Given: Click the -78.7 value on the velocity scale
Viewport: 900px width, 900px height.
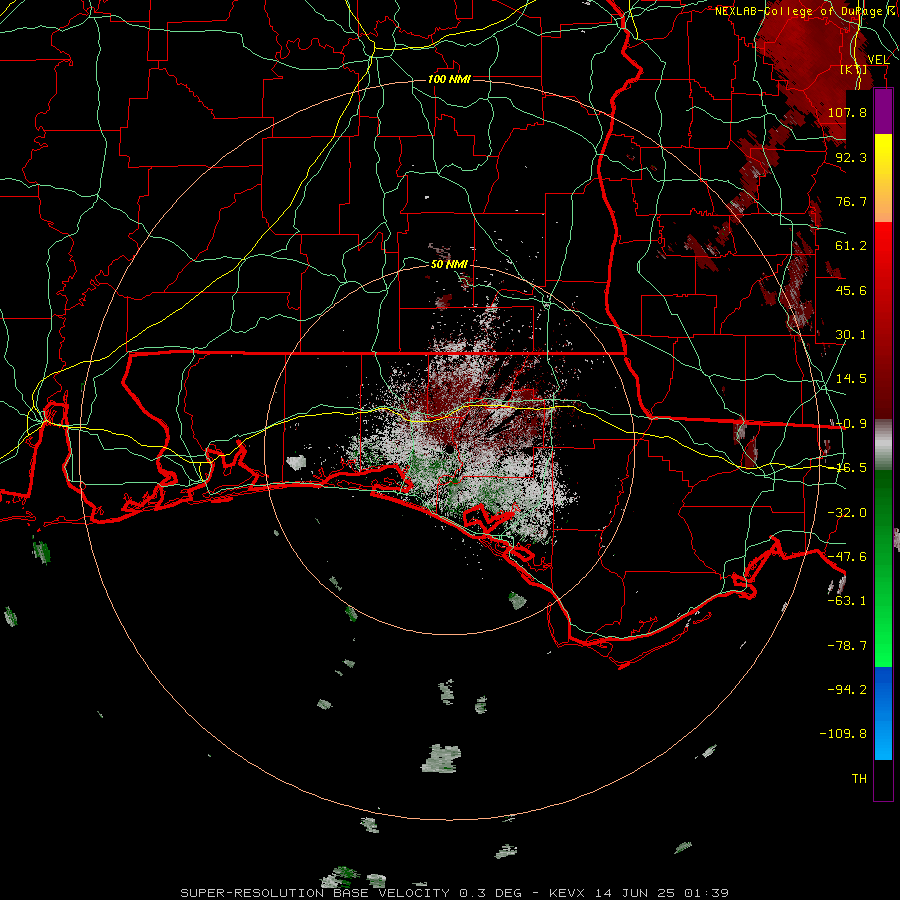Looking at the screenshot, I should click(x=847, y=646).
